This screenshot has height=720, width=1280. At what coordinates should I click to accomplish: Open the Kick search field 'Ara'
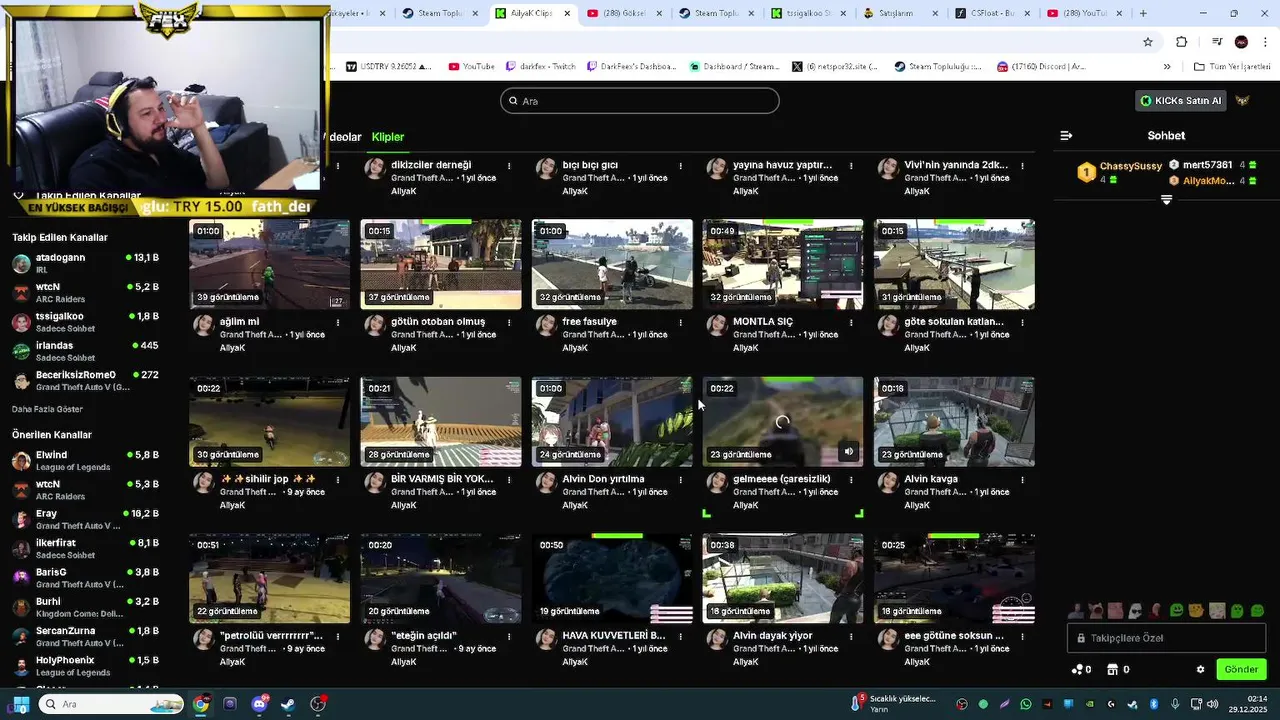tap(639, 100)
